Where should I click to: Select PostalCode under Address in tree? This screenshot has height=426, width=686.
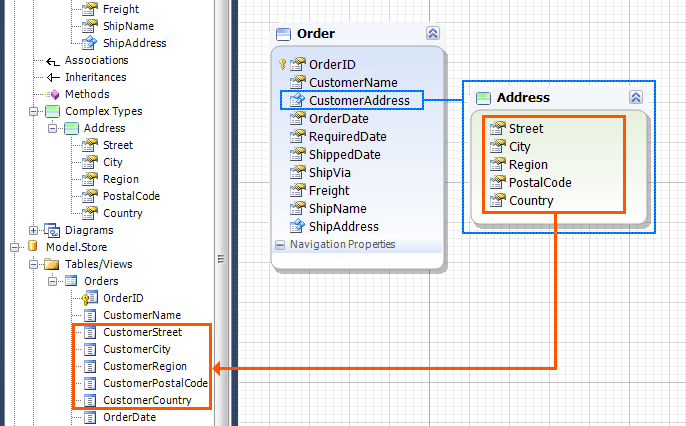(131, 196)
